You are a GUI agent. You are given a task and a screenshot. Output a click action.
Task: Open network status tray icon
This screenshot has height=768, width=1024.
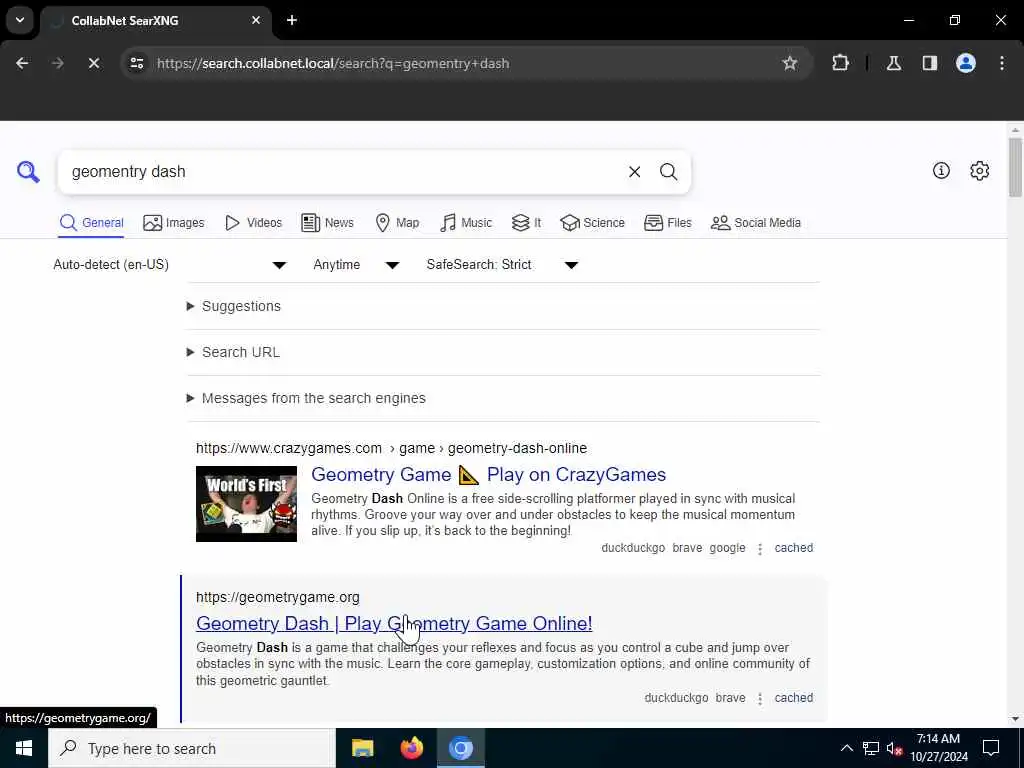tap(871, 748)
